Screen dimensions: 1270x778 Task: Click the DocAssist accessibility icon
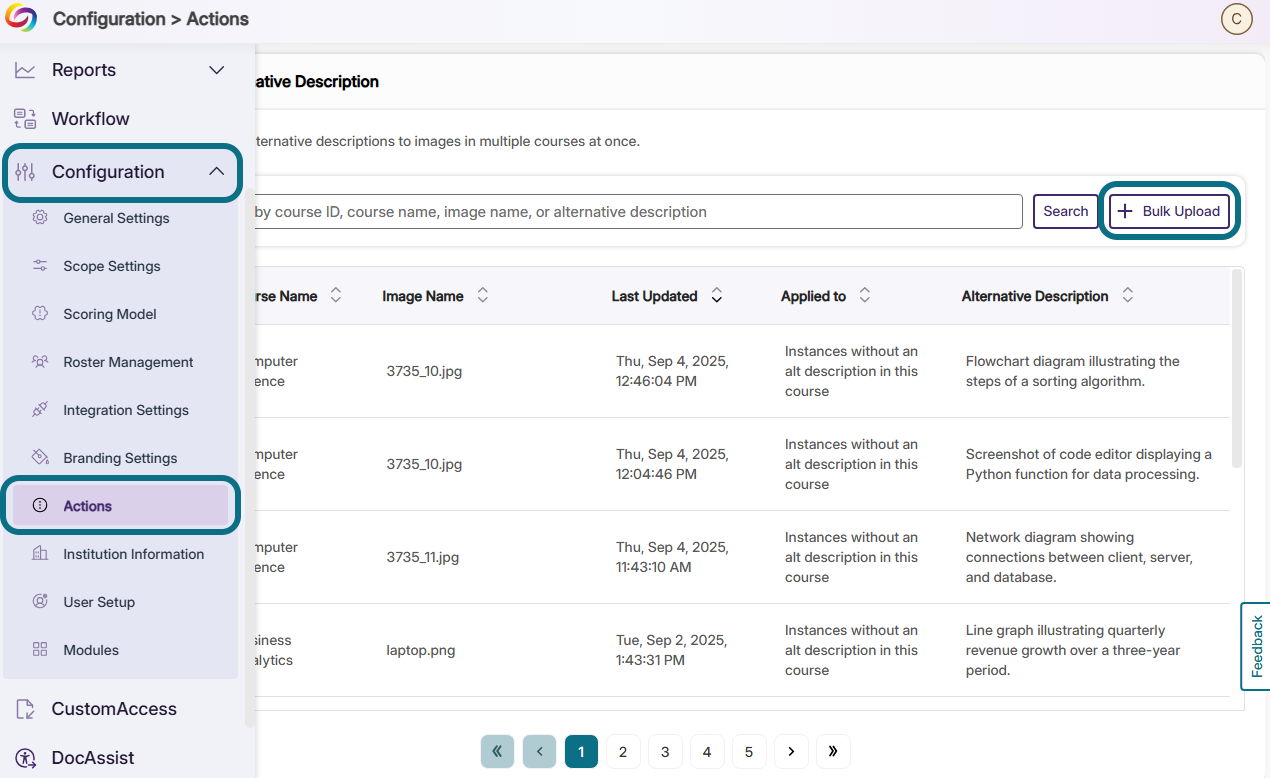26,758
